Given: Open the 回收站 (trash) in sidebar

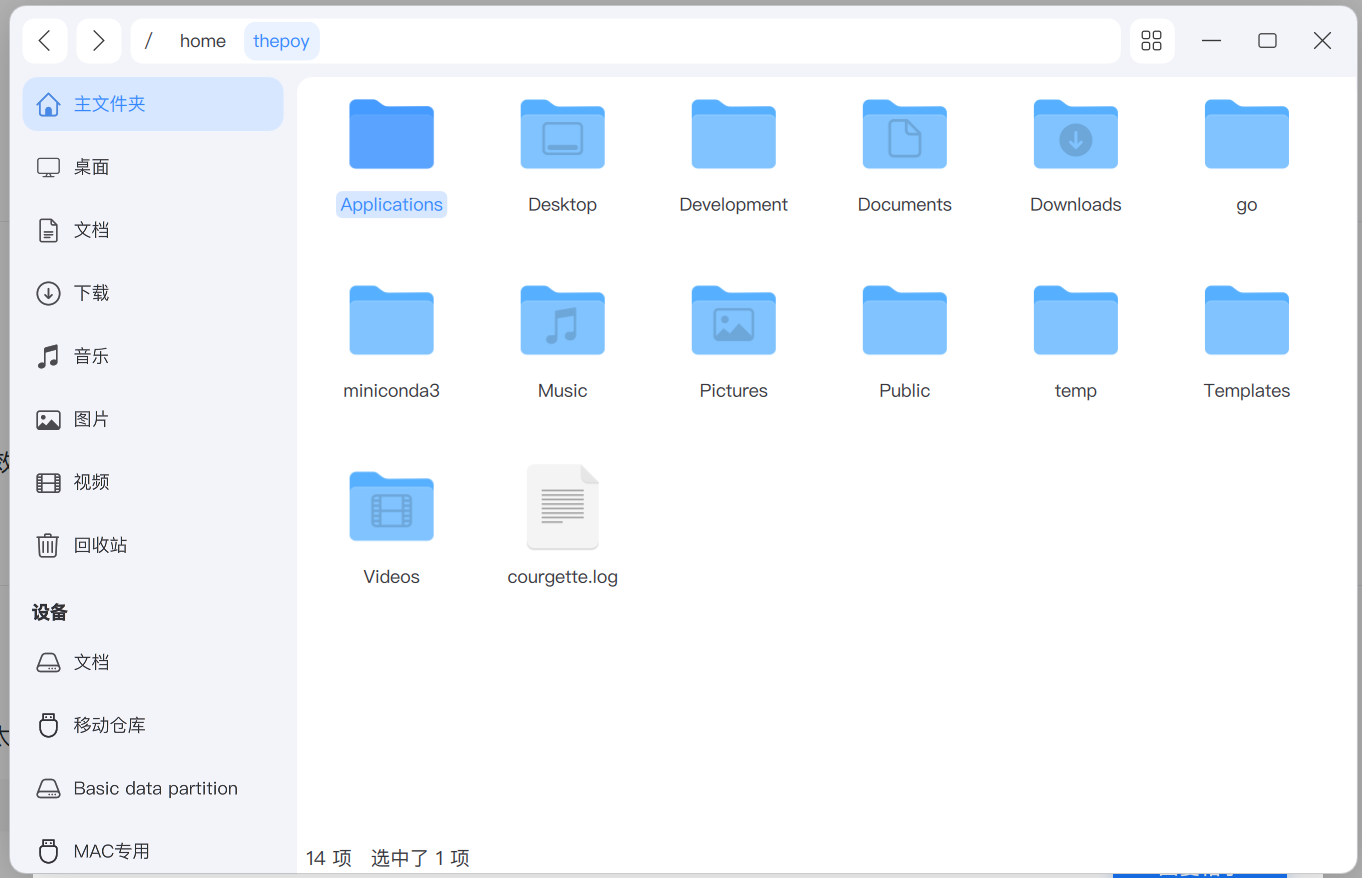Looking at the screenshot, I should pyautogui.click(x=100, y=544).
